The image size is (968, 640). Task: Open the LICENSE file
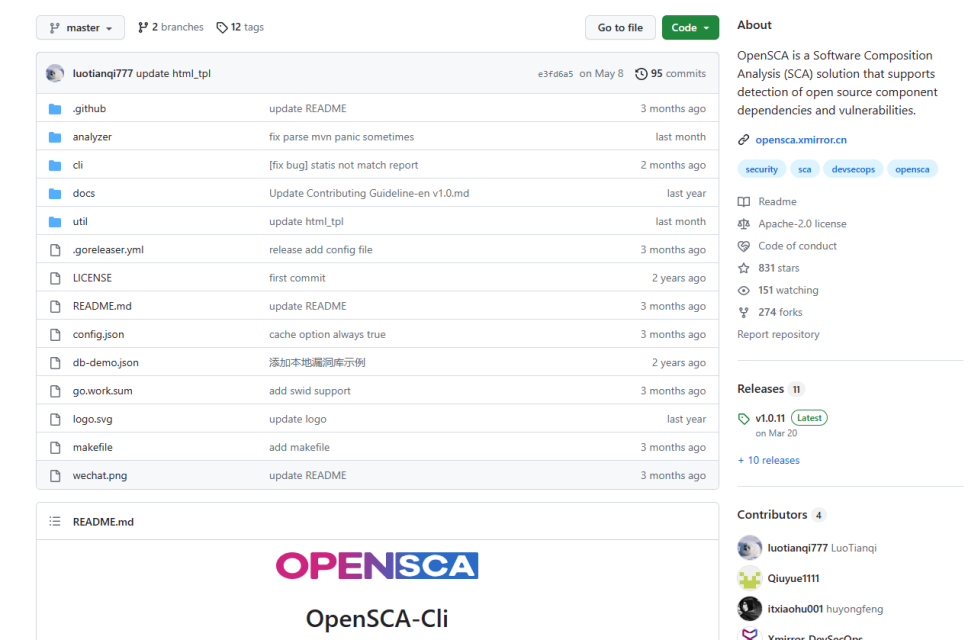coord(93,278)
